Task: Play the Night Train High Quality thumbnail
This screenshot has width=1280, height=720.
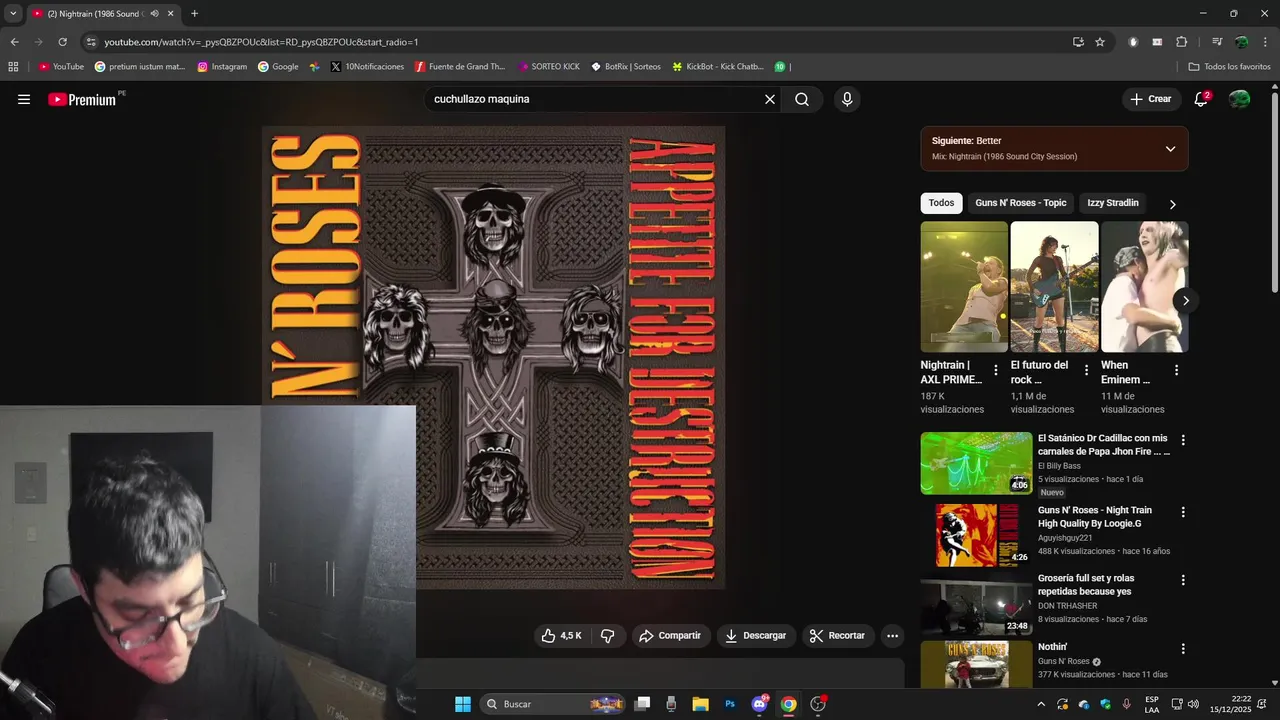Action: point(976,535)
